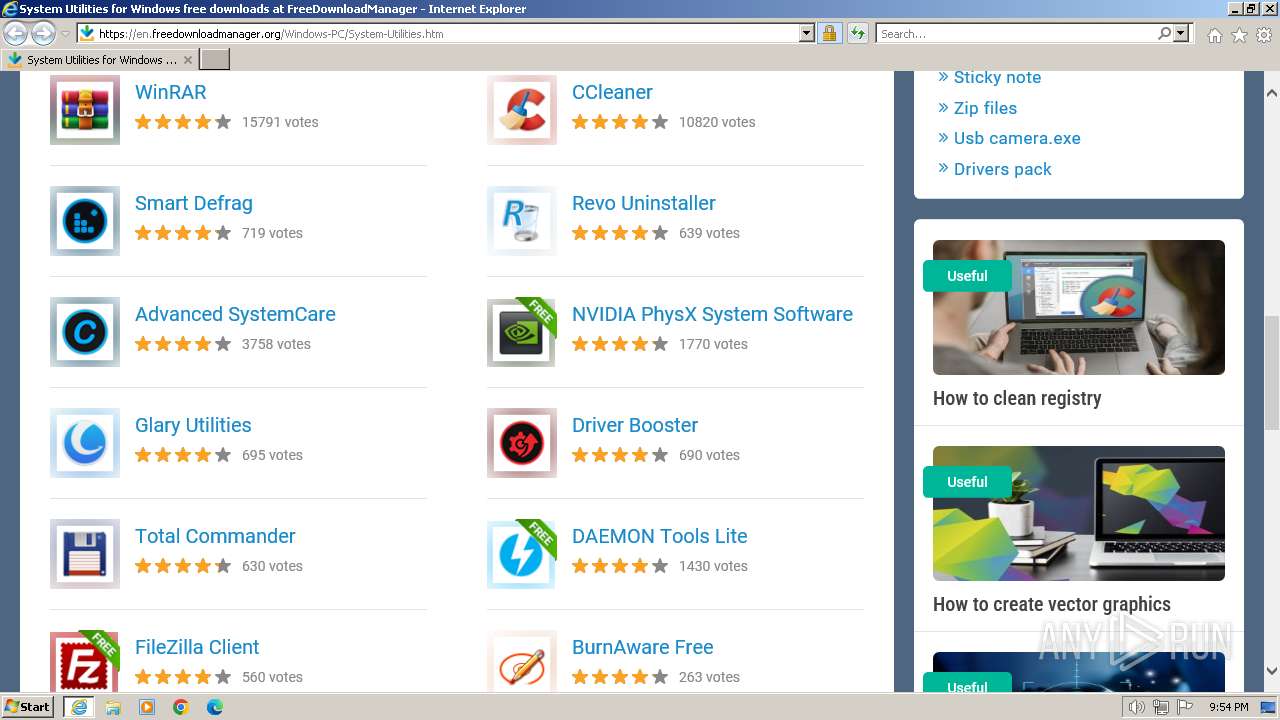Open the WinRAR app icon

click(85, 110)
